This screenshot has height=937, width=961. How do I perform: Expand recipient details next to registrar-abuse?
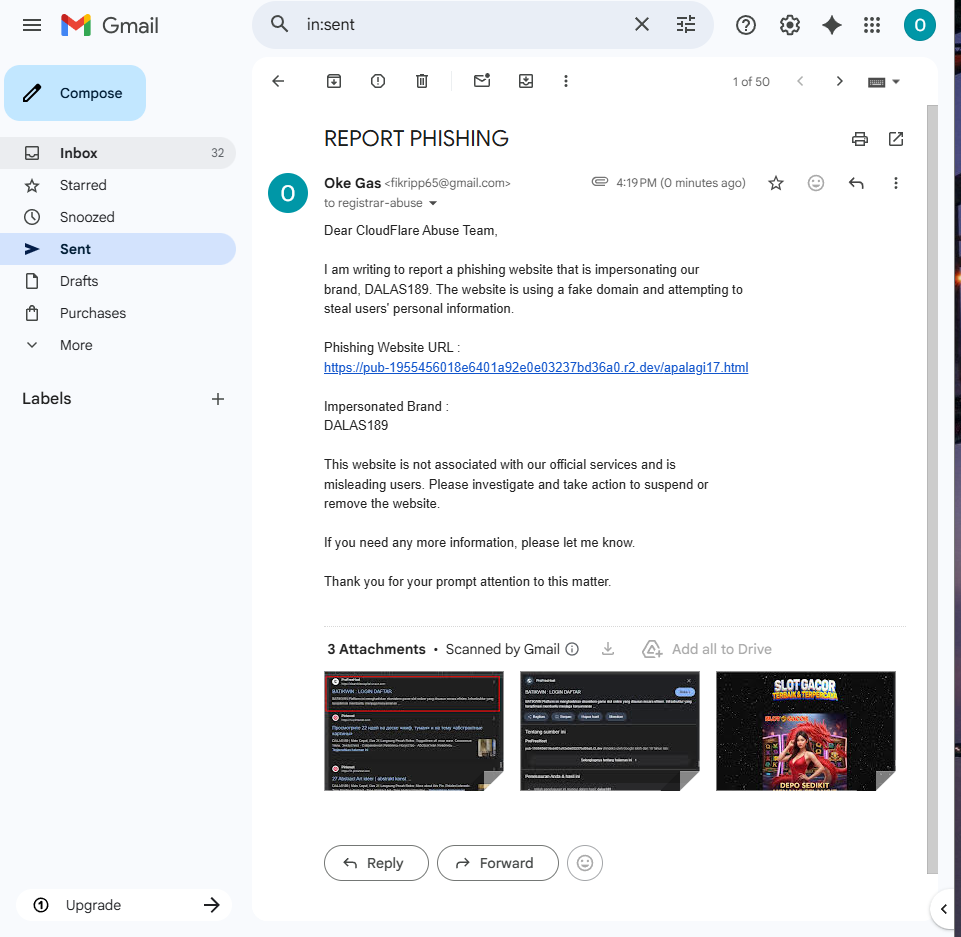pos(433,203)
